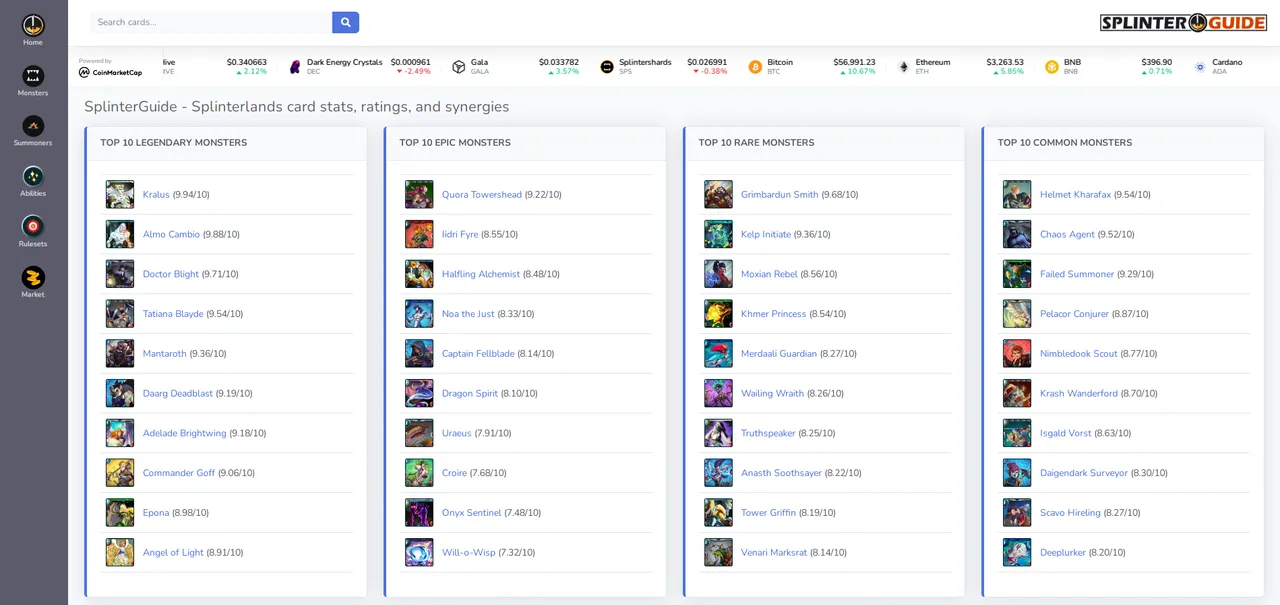Click the Chaos Agent card thumbnail
The width and height of the screenshot is (1280, 605).
[x=1017, y=234]
